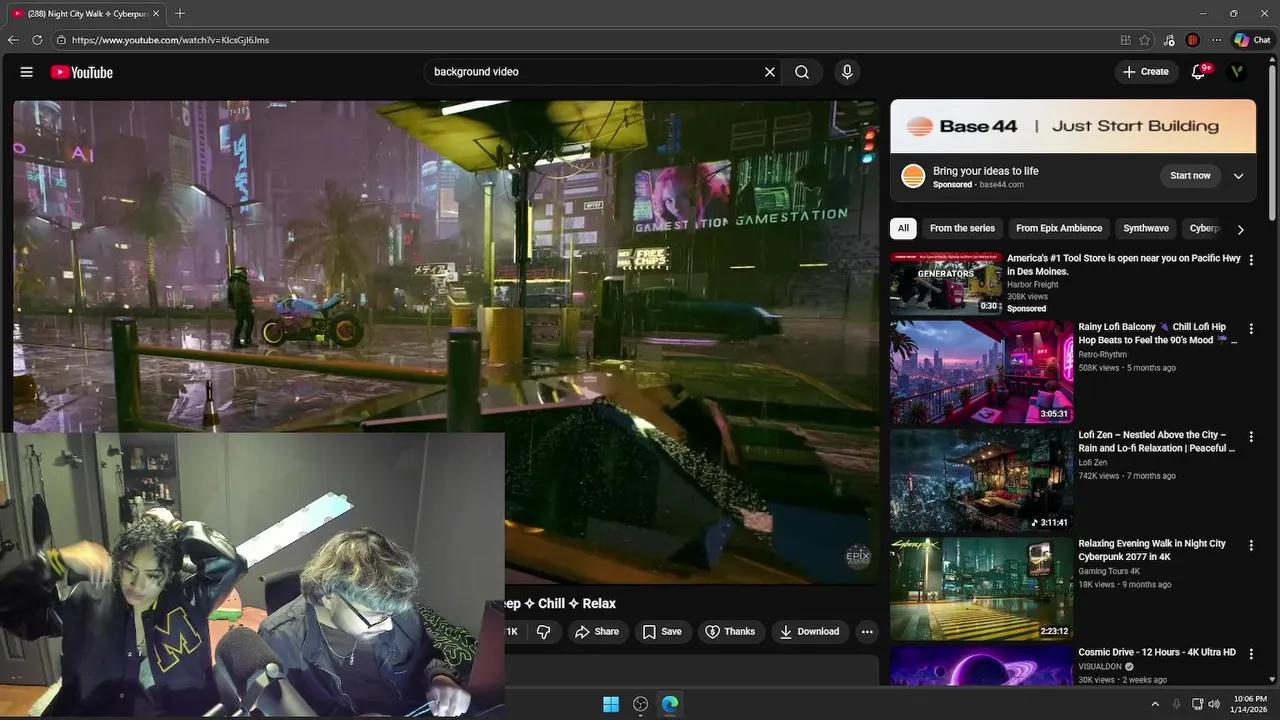The image size is (1280, 720).
Task: Start voice search with the microphone
Action: (847, 72)
